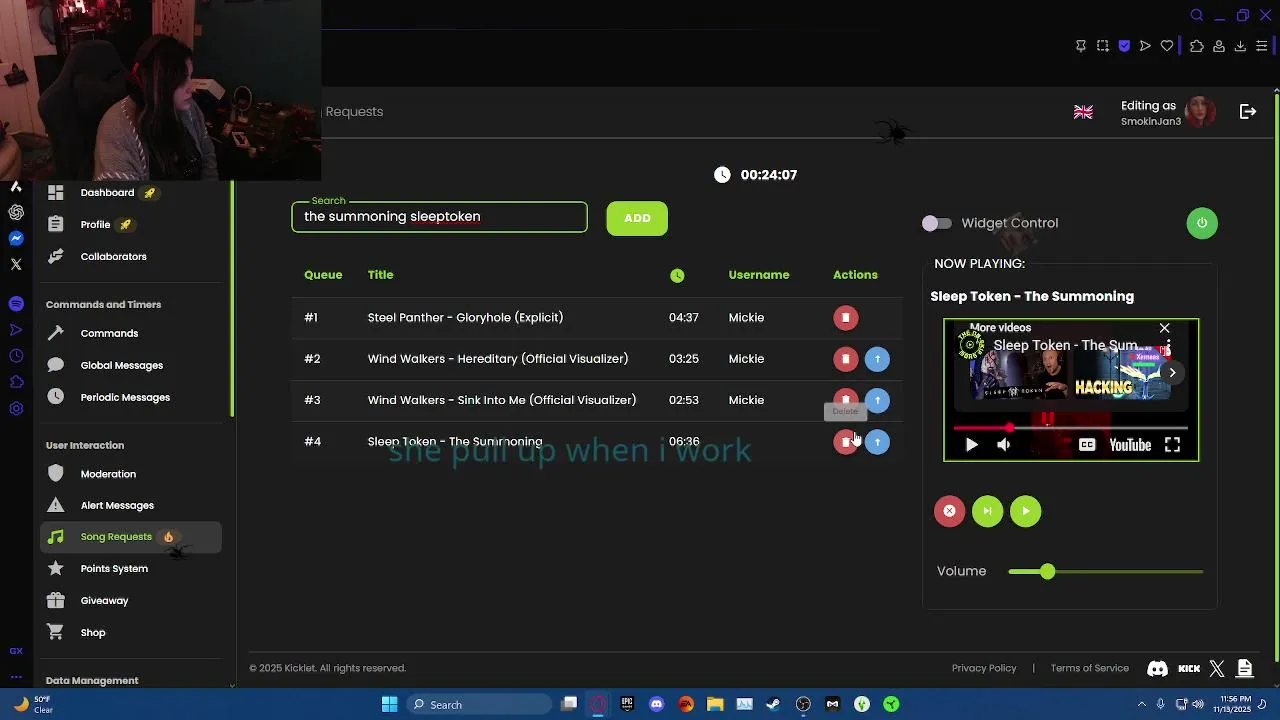Image resolution: width=1280 pixels, height=720 pixels.
Task: Click the green power button for widget
Action: click(x=1202, y=223)
